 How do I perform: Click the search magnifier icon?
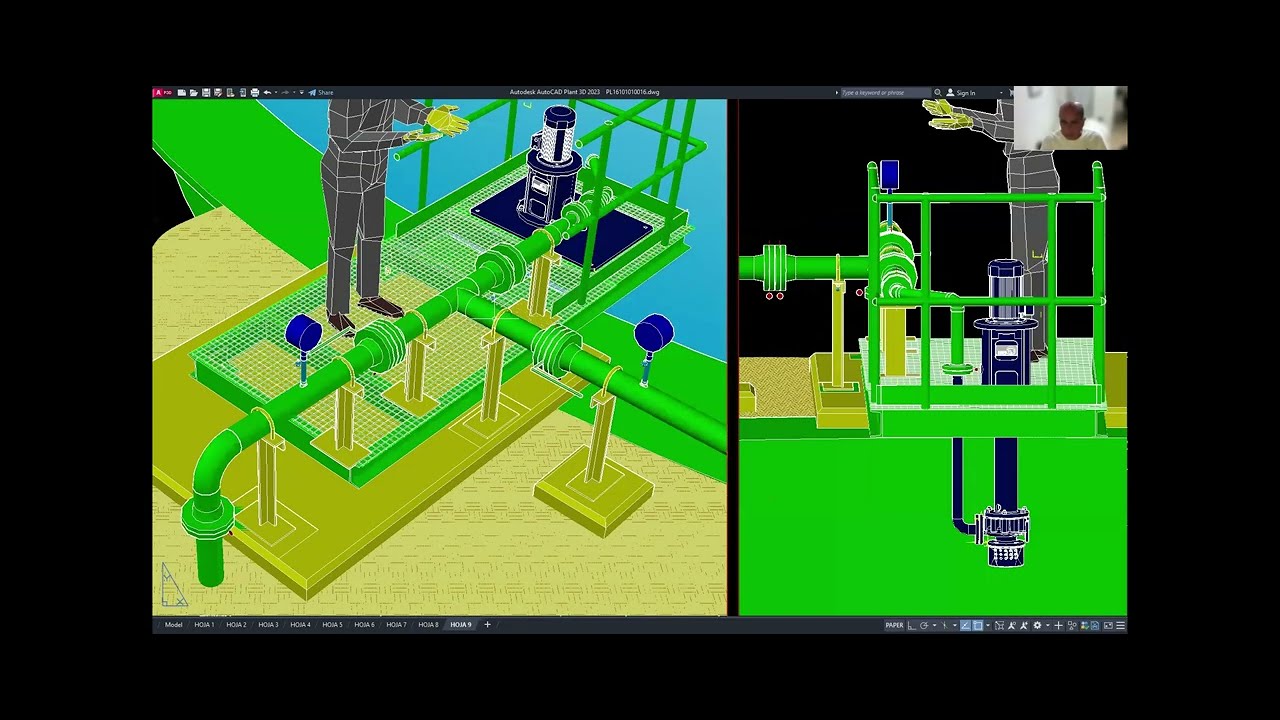pyautogui.click(x=937, y=92)
